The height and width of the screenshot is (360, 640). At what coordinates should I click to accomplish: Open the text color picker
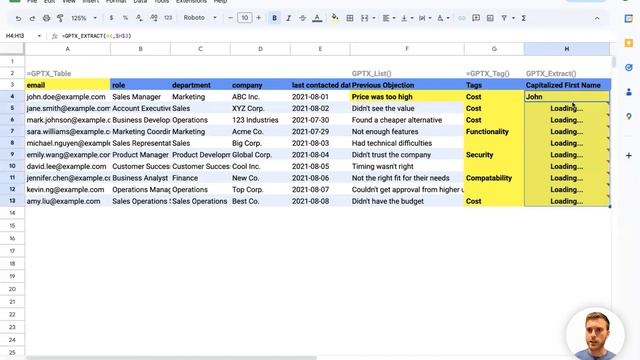pos(317,18)
